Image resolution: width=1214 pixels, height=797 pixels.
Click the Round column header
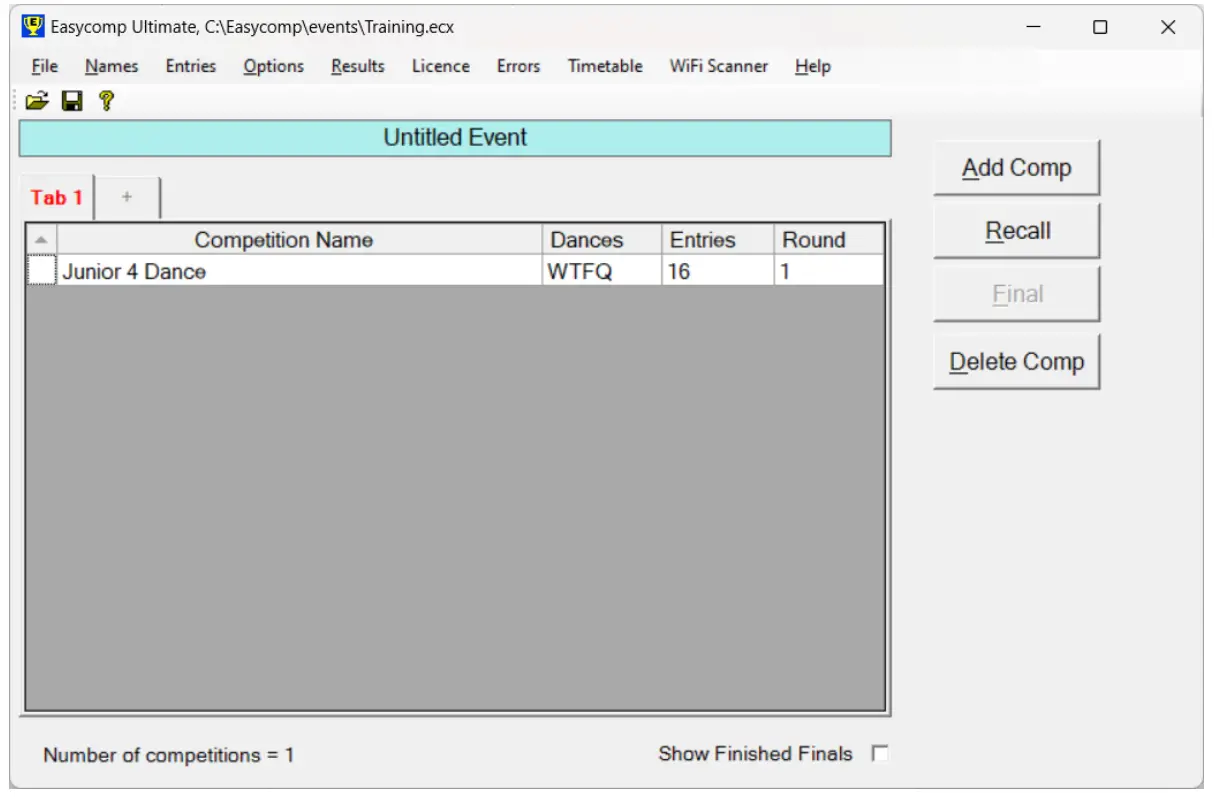pyautogui.click(x=829, y=240)
